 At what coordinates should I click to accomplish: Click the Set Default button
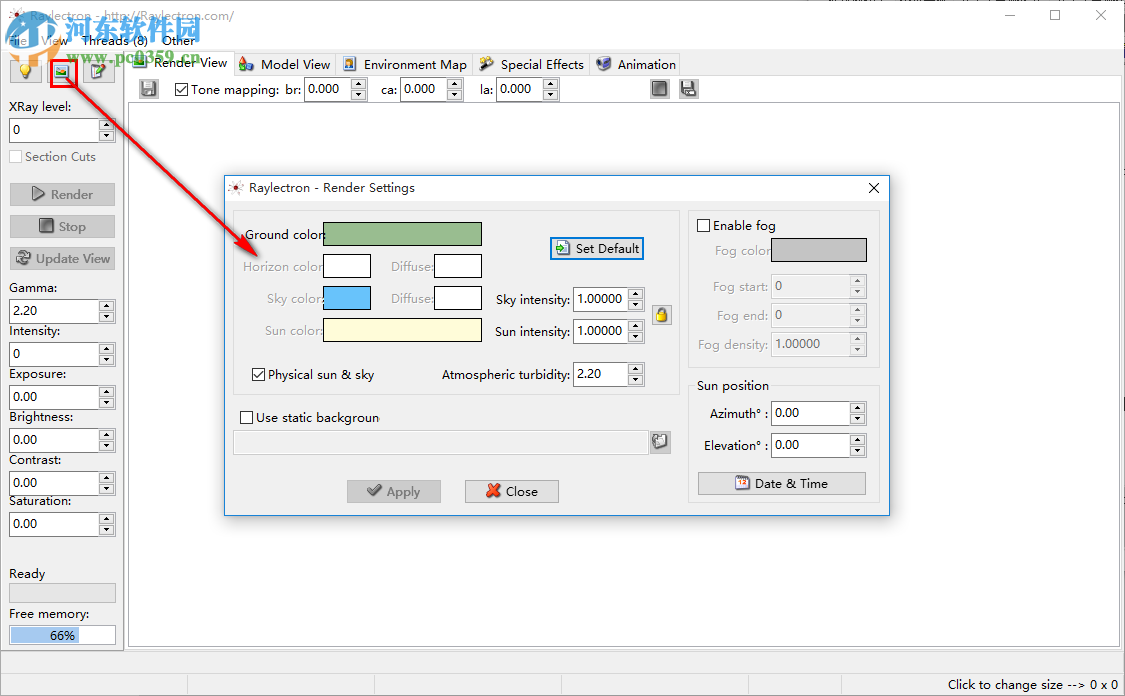click(596, 248)
